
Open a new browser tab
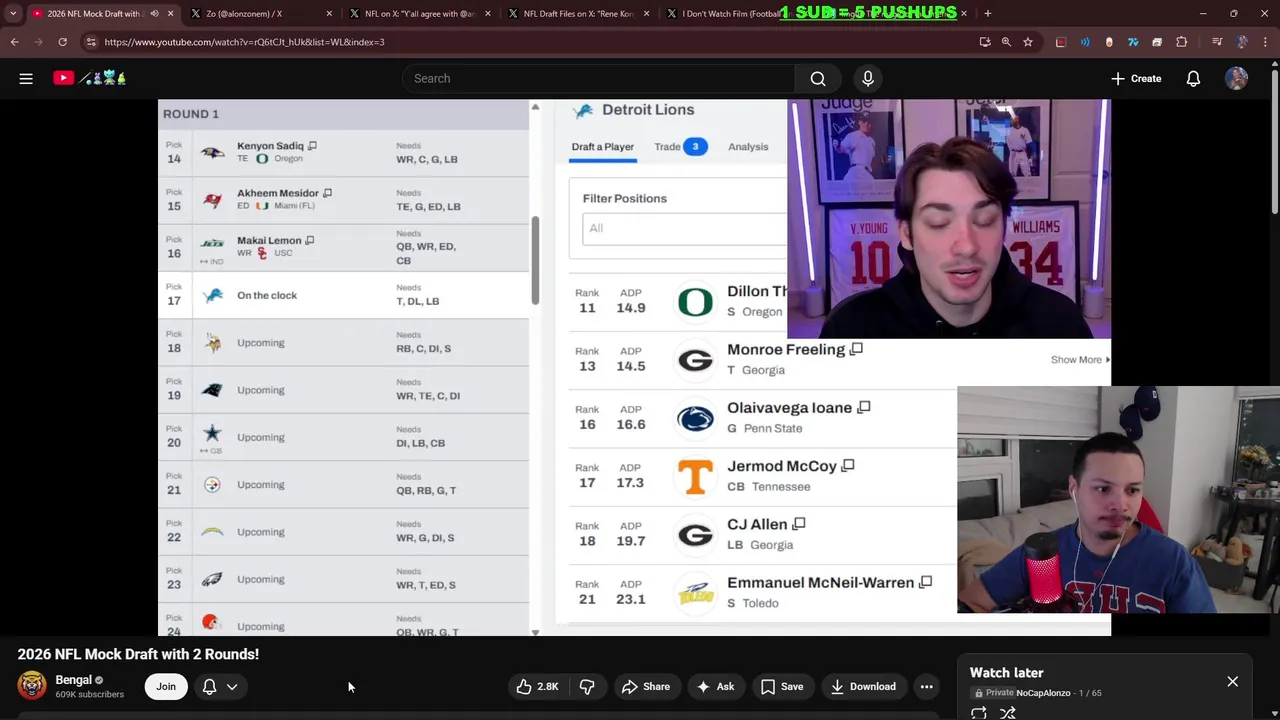click(x=988, y=13)
